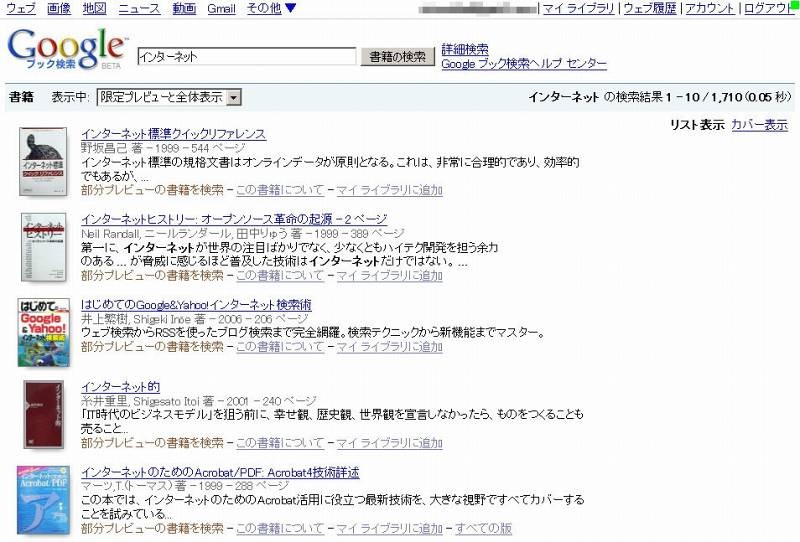Viewport: 800px width, 542px height.
Task: Go to マイ ライブラリ in top bar
Action: click(579, 8)
